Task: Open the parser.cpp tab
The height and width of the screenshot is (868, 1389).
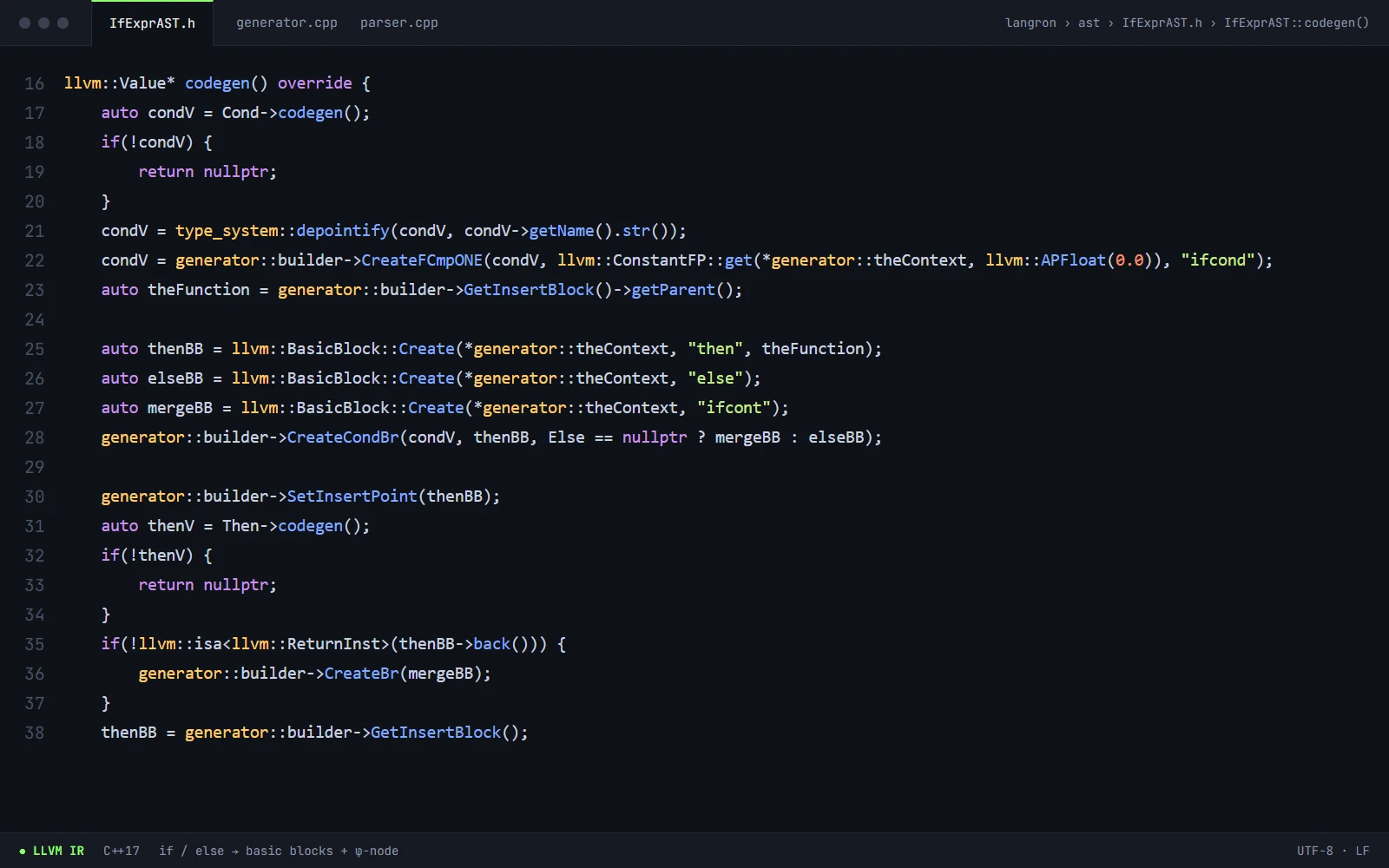Action: pos(399,23)
